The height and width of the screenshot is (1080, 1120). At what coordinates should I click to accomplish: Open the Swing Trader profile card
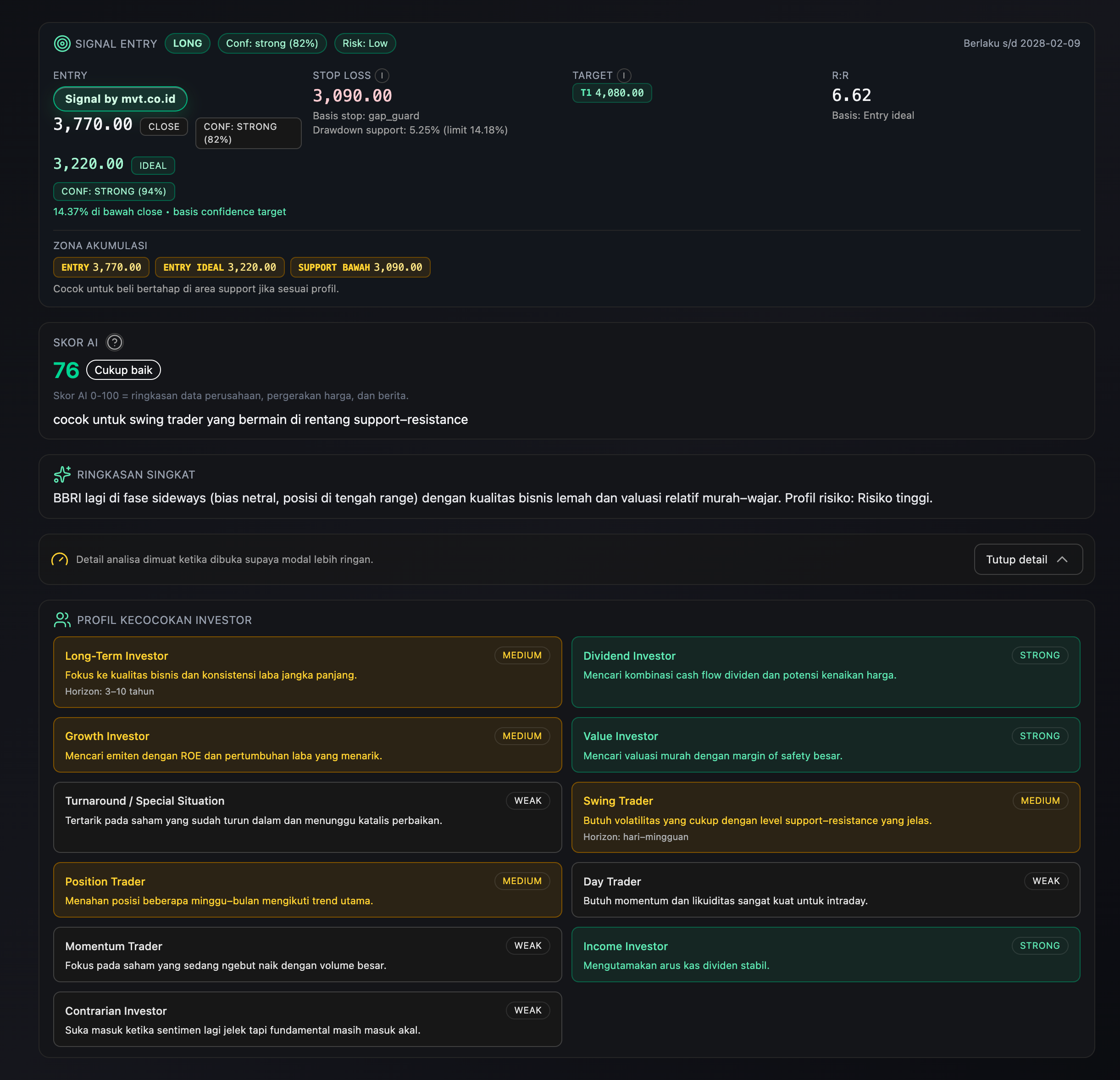[x=825, y=817]
